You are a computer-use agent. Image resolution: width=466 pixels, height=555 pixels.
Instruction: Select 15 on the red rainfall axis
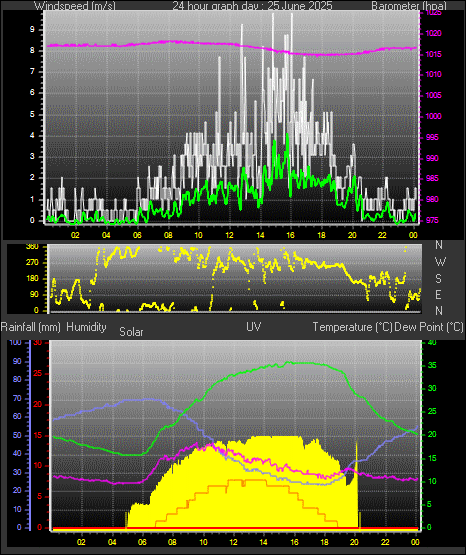(x=37, y=436)
